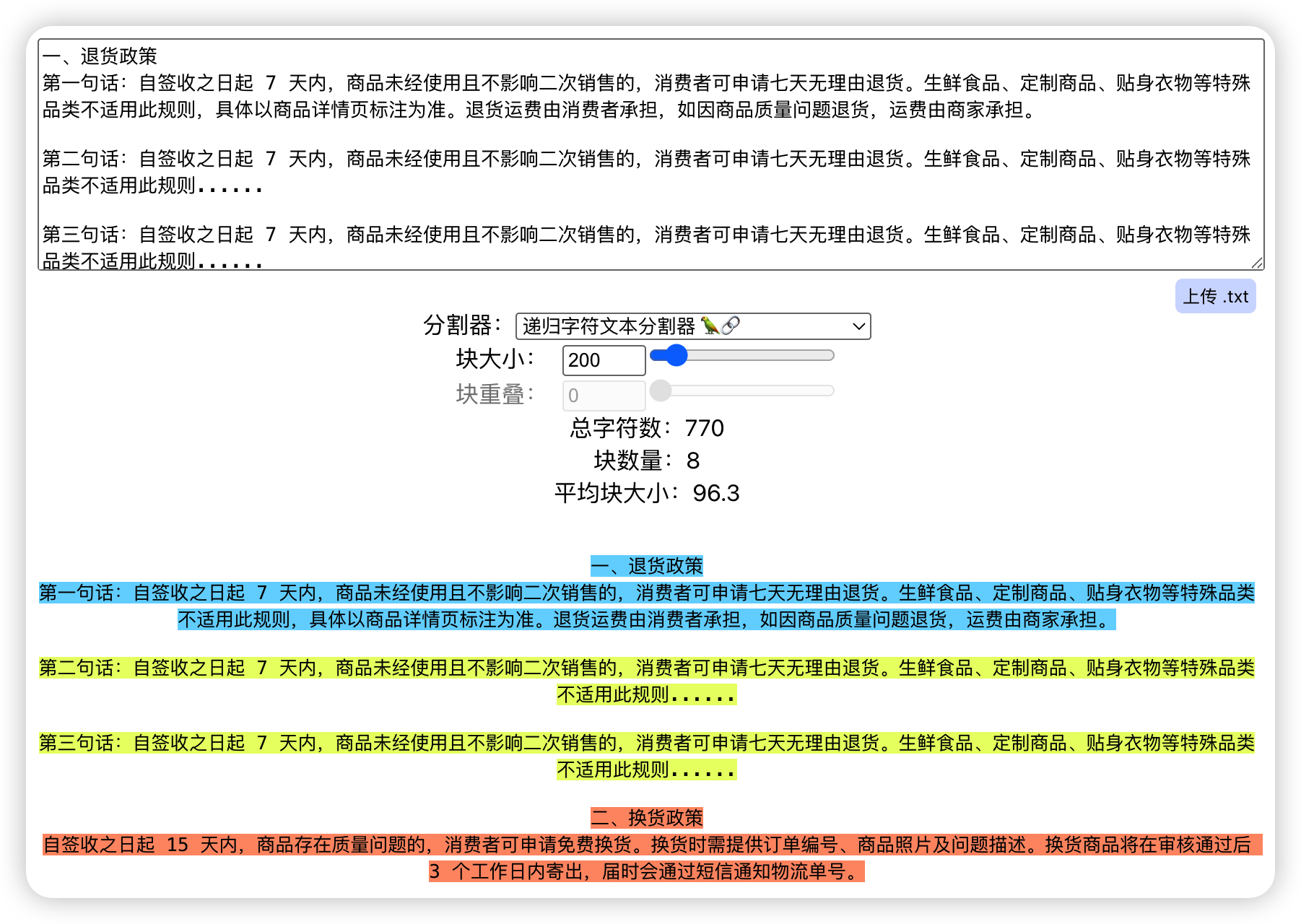Image resolution: width=1301 pixels, height=924 pixels.
Task: Click the orange 15 天内 exchange policy text
Action: (646, 845)
